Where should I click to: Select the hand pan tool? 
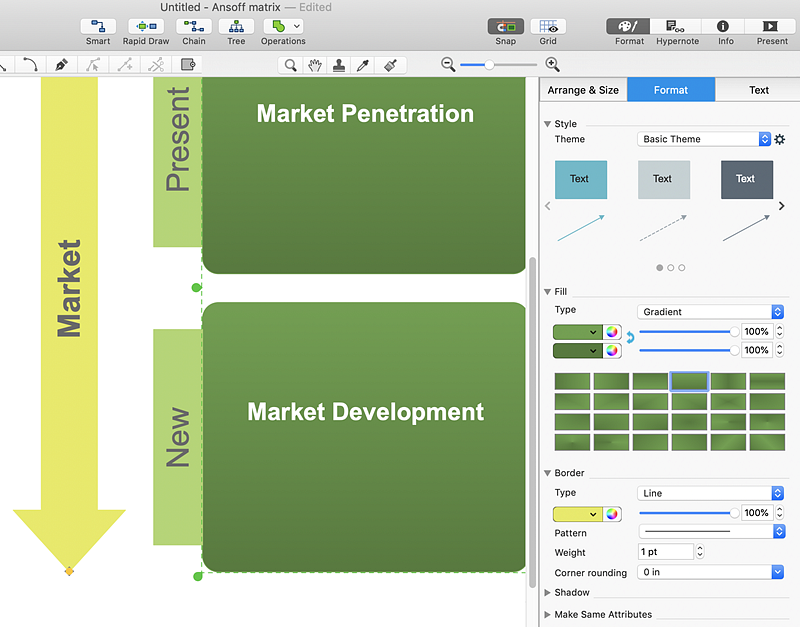(x=315, y=65)
